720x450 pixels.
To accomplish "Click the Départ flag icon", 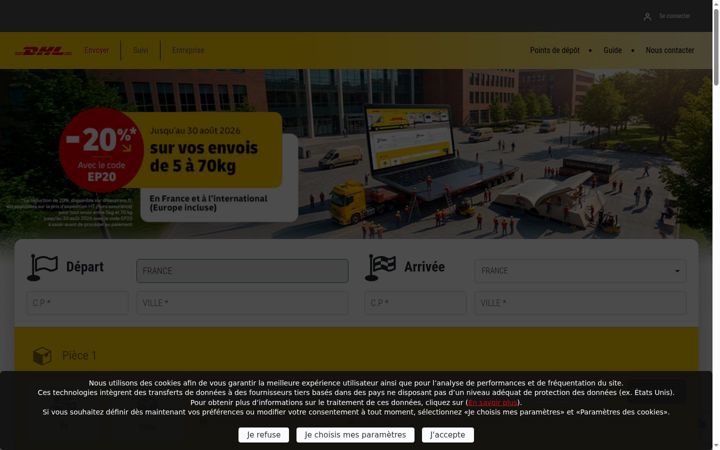I will click(x=42, y=267).
